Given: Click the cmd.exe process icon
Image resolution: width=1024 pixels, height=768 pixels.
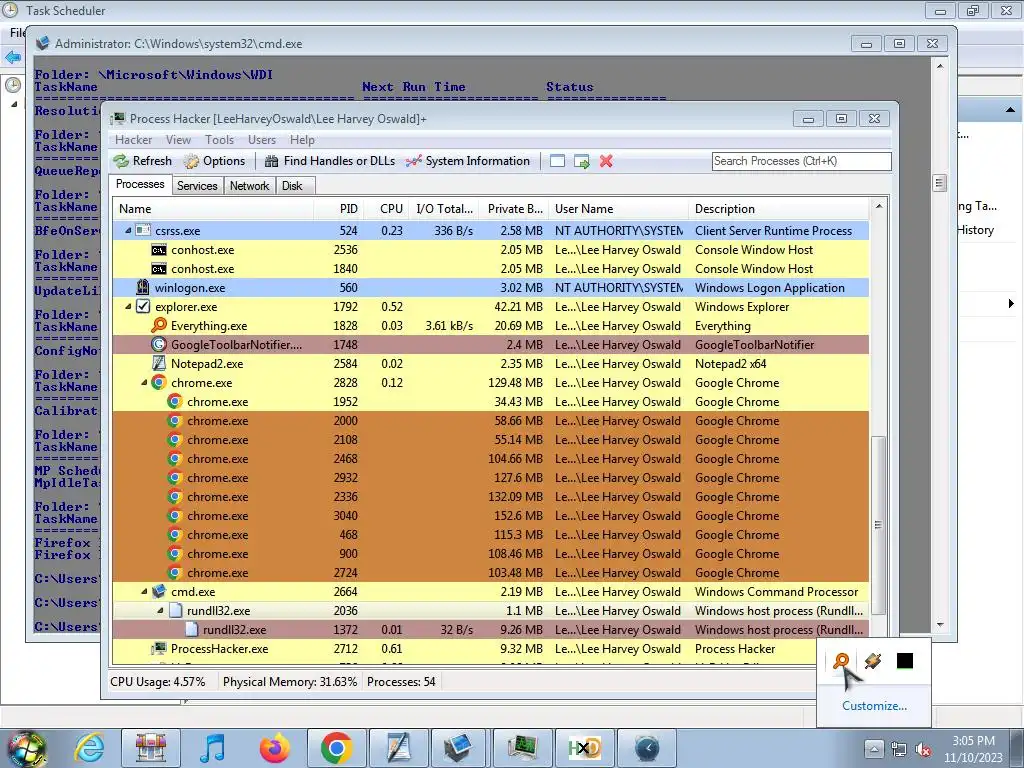Looking at the screenshot, I should point(159,592).
